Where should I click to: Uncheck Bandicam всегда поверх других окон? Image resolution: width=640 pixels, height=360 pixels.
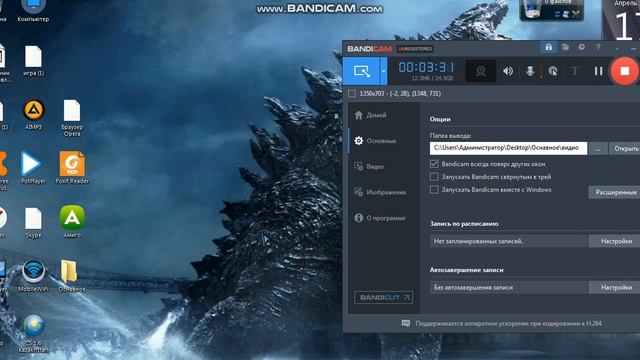coord(434,164)
